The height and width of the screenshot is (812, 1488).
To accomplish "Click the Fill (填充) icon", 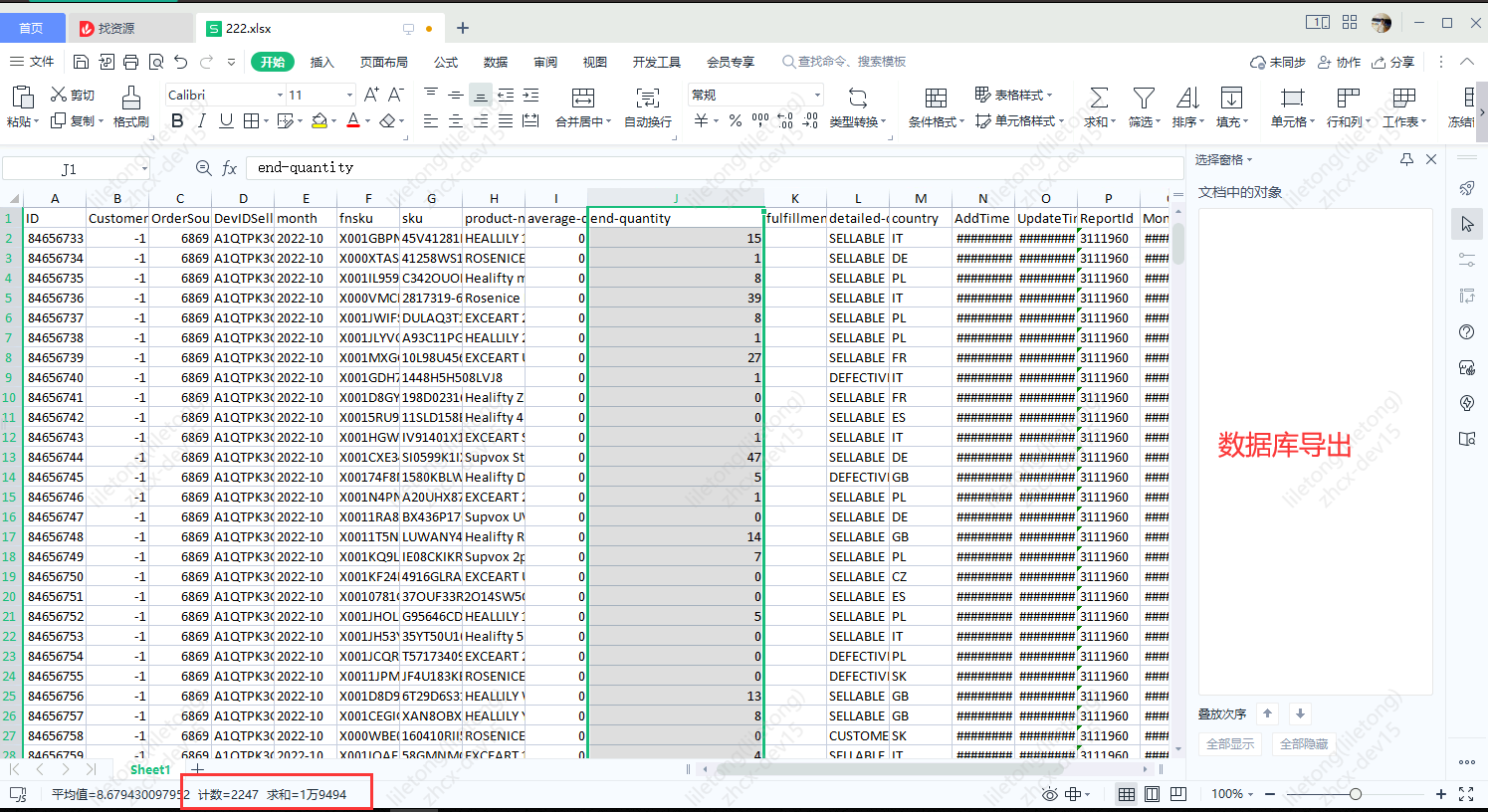I will pyautogui.click(x=1231, y=98).
